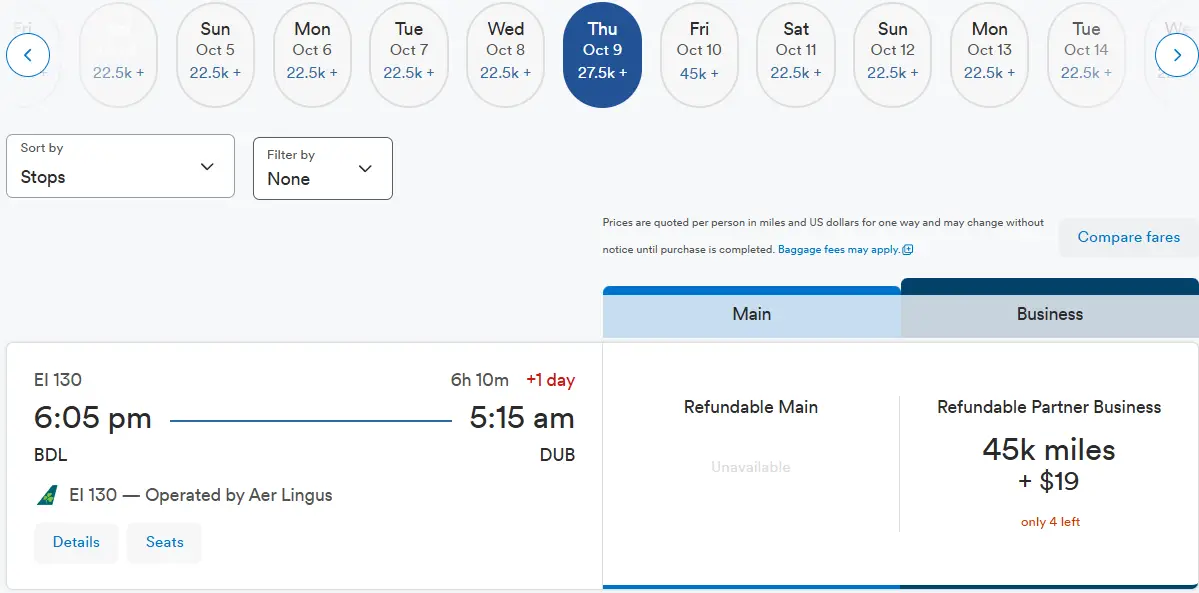Select Wed Oct 8 date option
This screenshot has height=593, width=1199.
point(505,54)
